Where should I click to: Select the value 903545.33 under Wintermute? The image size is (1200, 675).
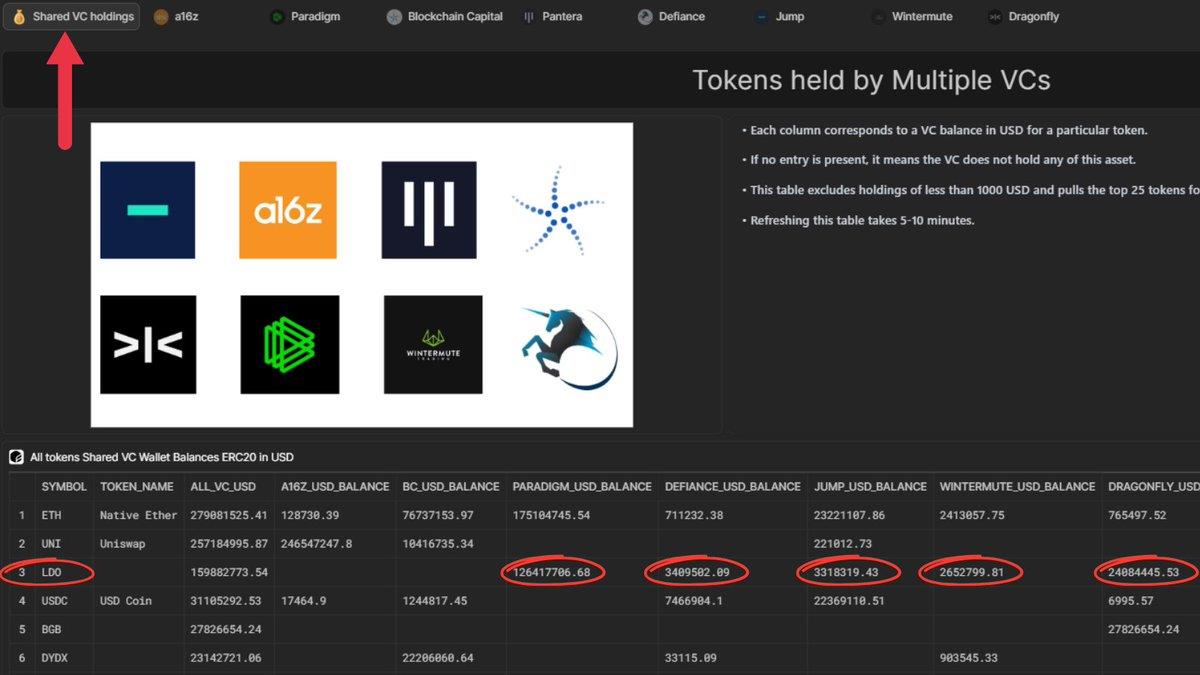point(968,657)
